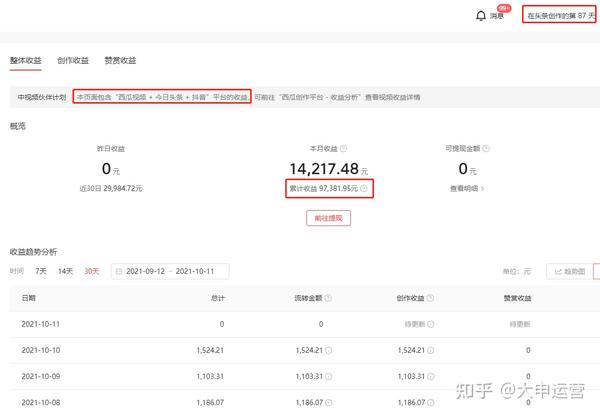Click the 总计 value 1,103.31
600x415 pixels.
[210, 376]
